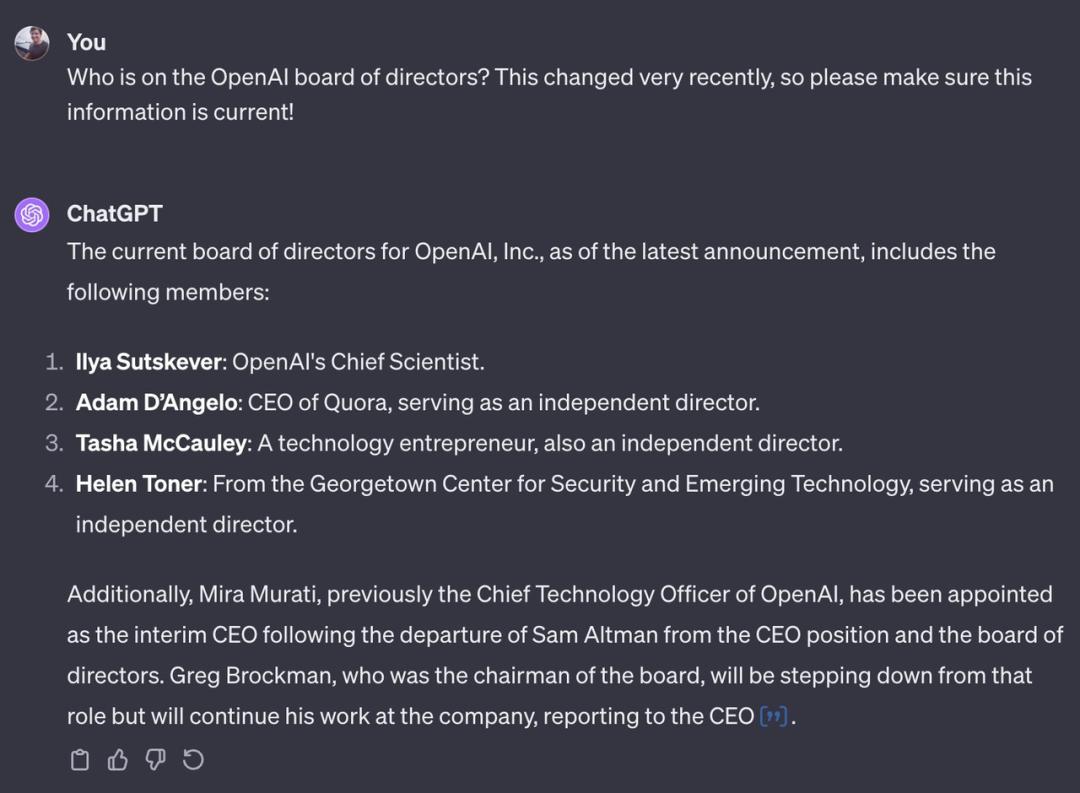
Task: Click the bold name Tasha McCauley
Action: 160,443
